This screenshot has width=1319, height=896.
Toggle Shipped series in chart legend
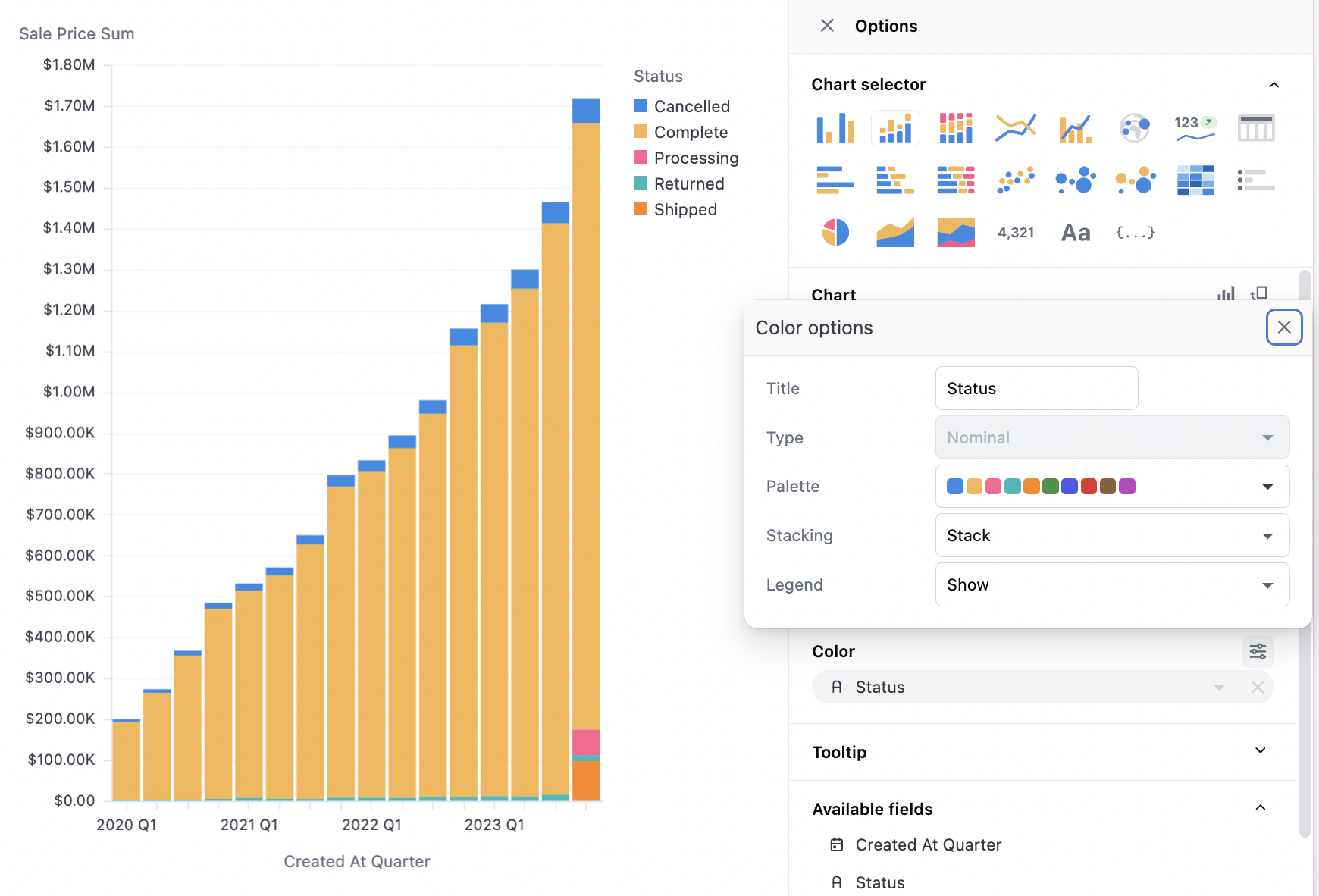pyautogui.click(x=685, y=209)
